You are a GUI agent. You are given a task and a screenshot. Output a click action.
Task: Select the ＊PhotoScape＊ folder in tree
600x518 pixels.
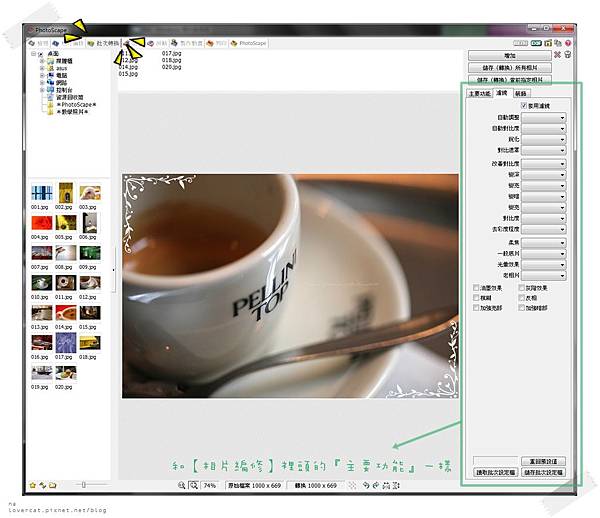tap(76, 104)
